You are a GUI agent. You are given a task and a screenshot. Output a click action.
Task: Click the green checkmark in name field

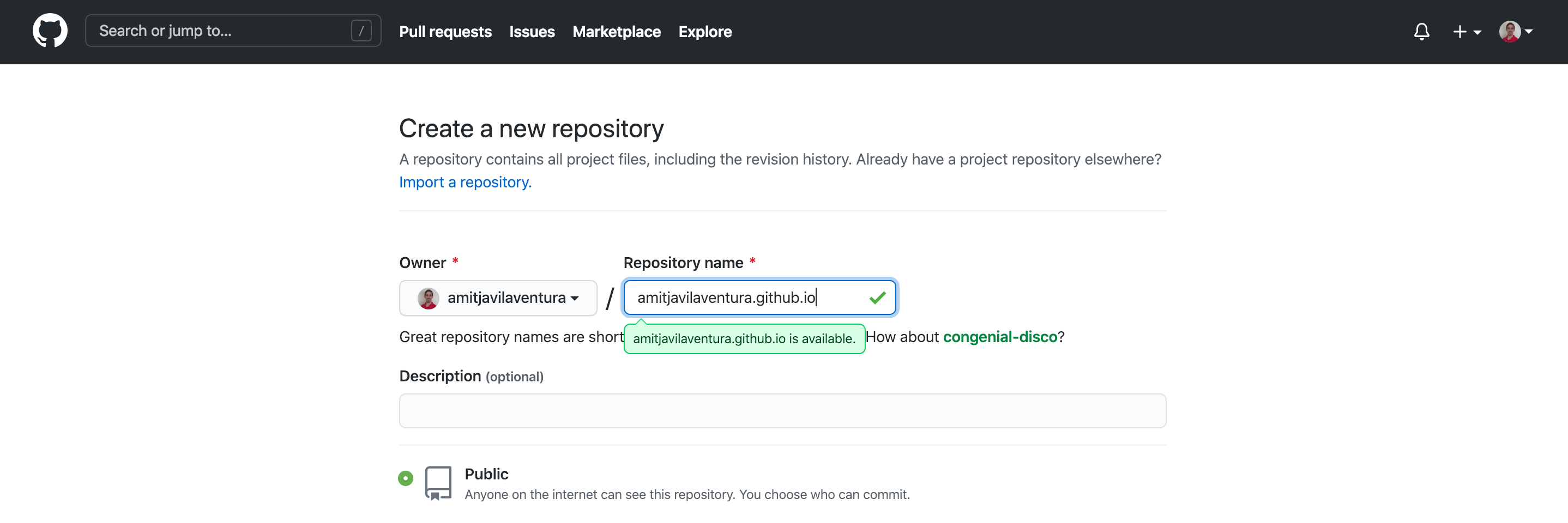(x=877, y=297)
